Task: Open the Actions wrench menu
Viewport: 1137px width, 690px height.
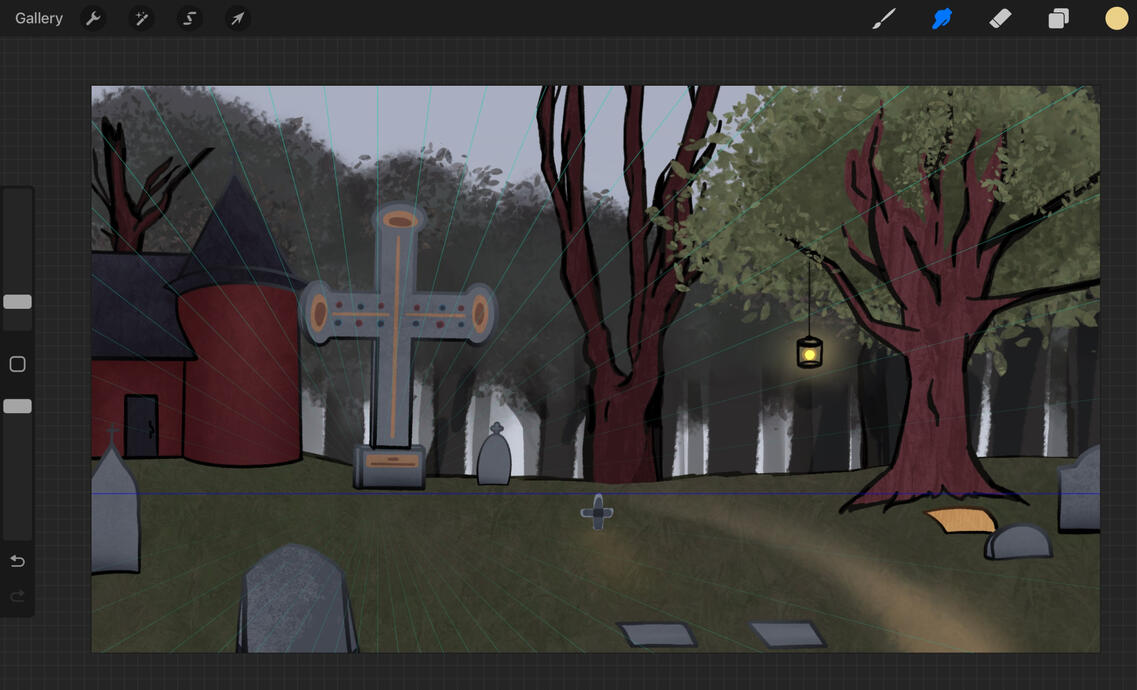Action: click(x=93, y=18)
